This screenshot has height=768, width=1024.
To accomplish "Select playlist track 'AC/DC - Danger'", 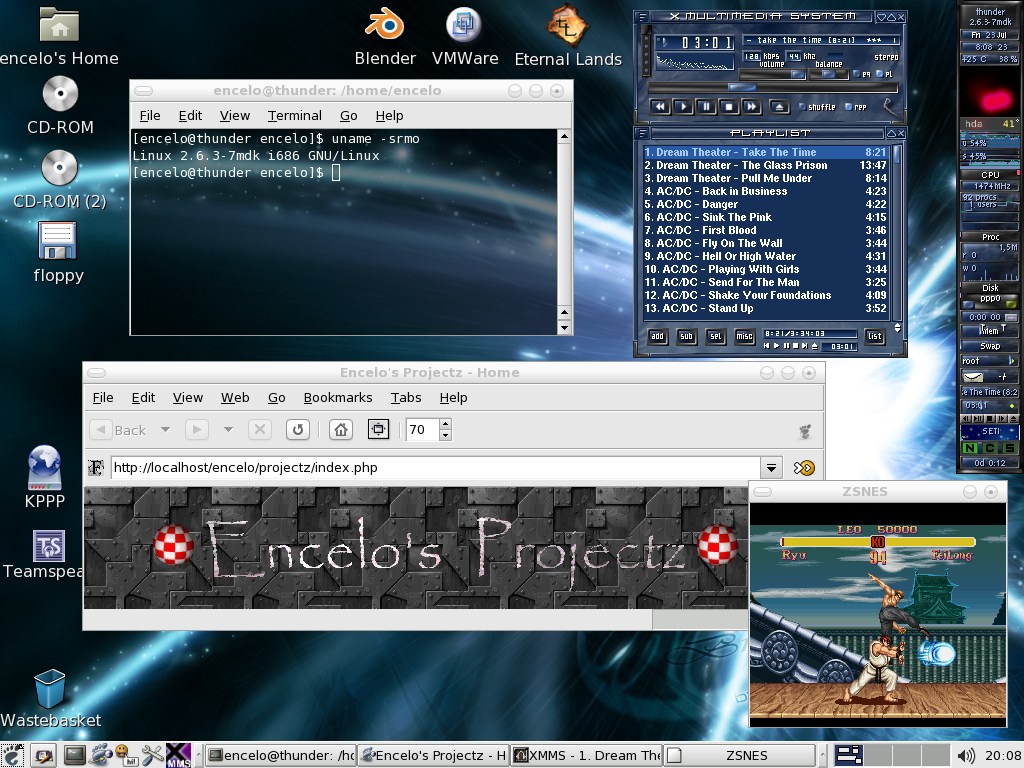I will (x=765, y=204).
